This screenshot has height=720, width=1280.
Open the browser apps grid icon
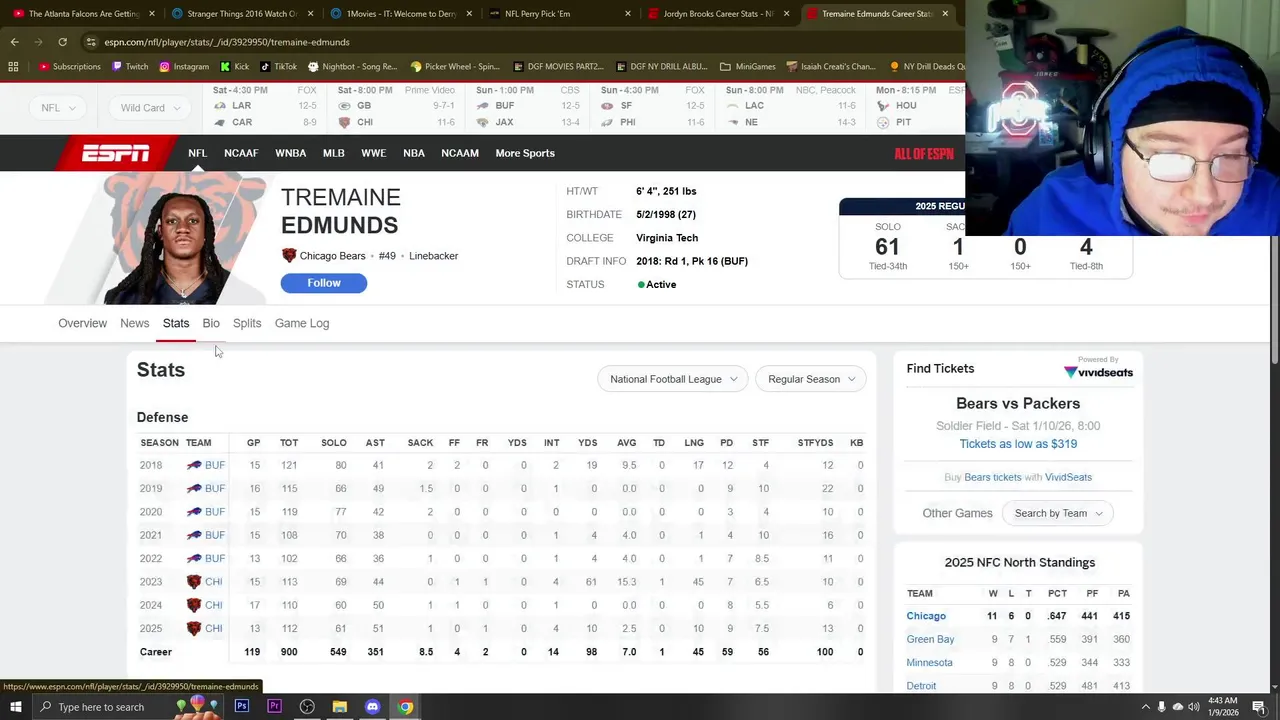coord(13,67)
